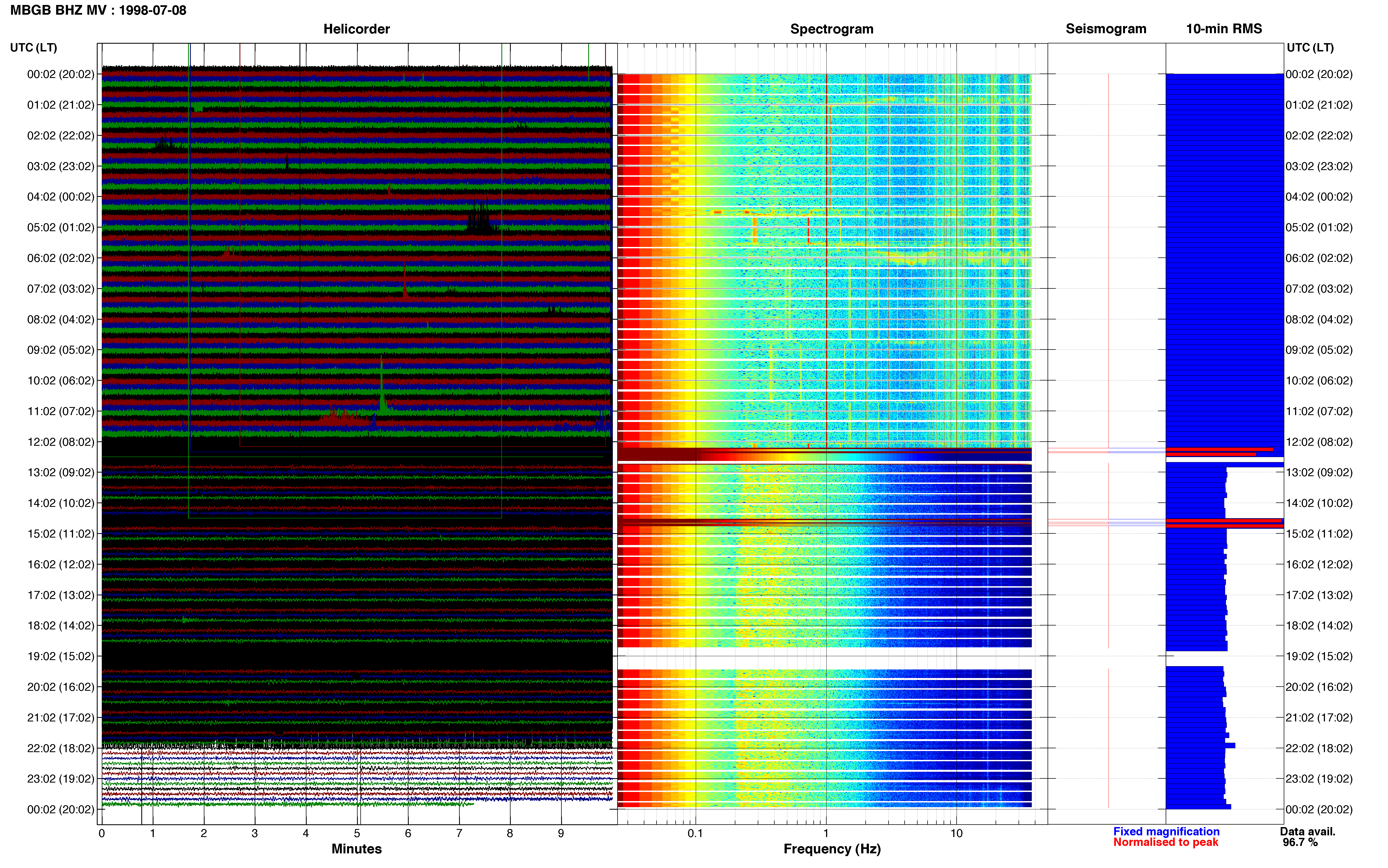1388x868 pixels.
Task: Click the title 'MBGB BHZ MV : 1998-07-08'
Action: [98, 10]
